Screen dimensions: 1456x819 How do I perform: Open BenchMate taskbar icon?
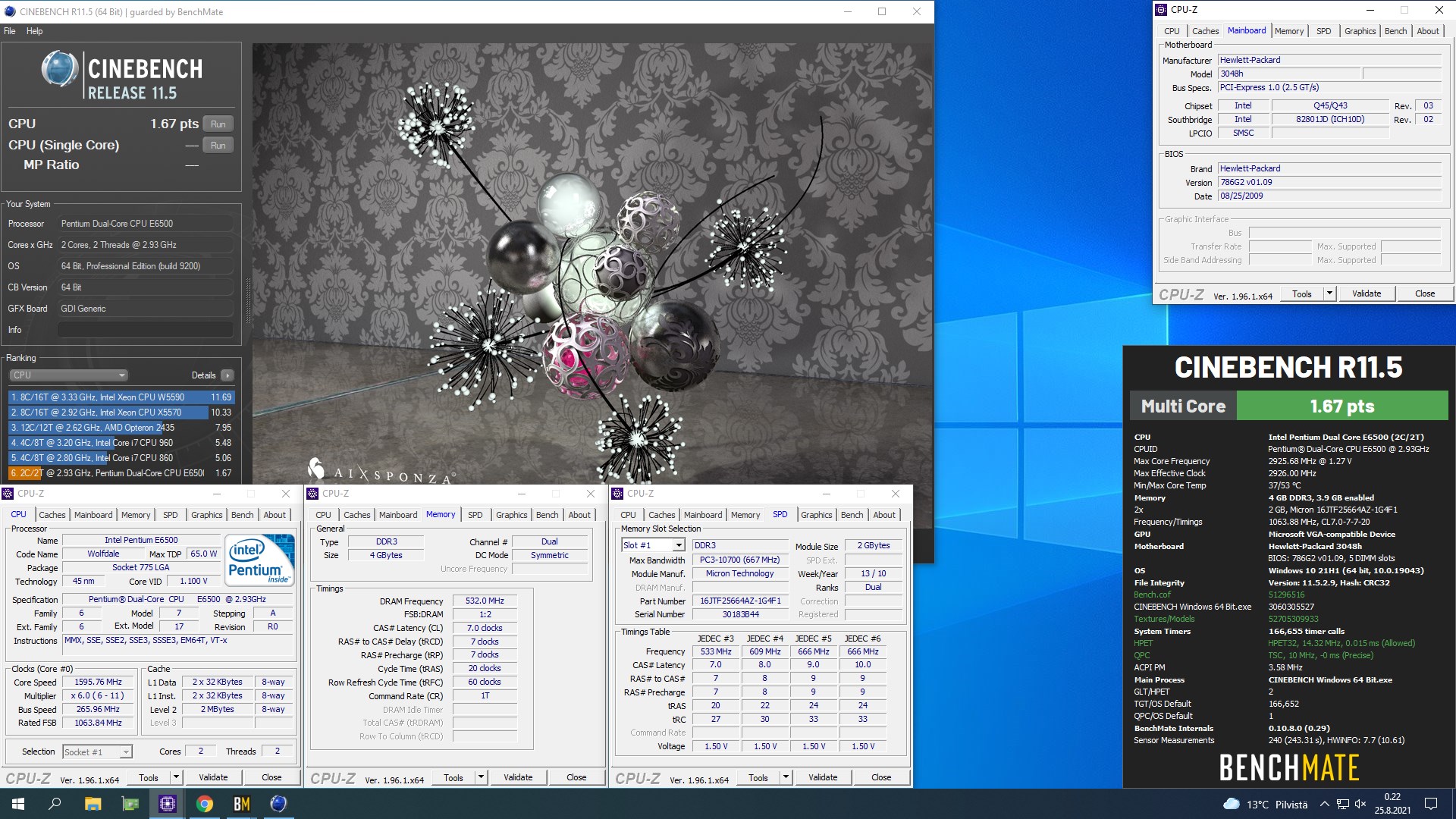tap(241, 804)
